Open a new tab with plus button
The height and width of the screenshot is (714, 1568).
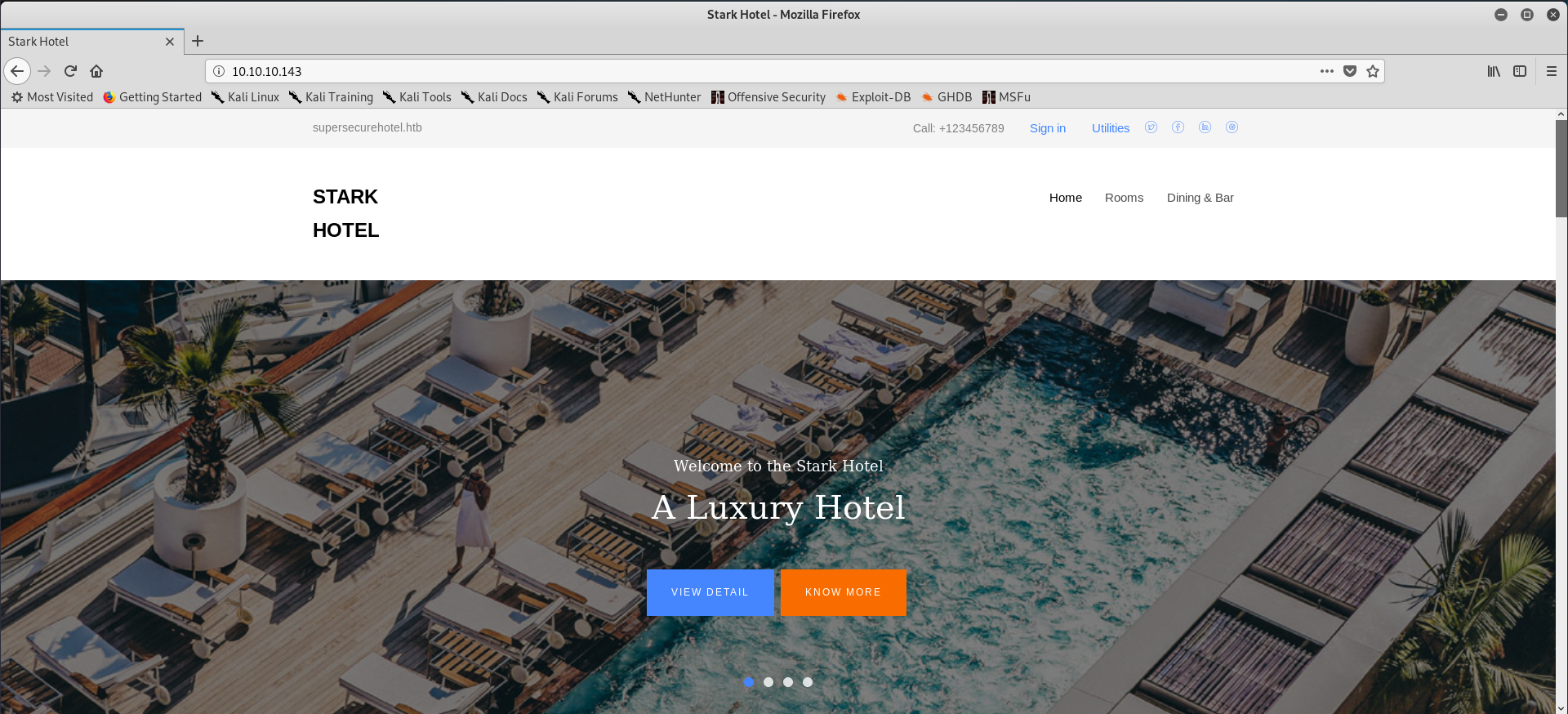coord(198,41)
